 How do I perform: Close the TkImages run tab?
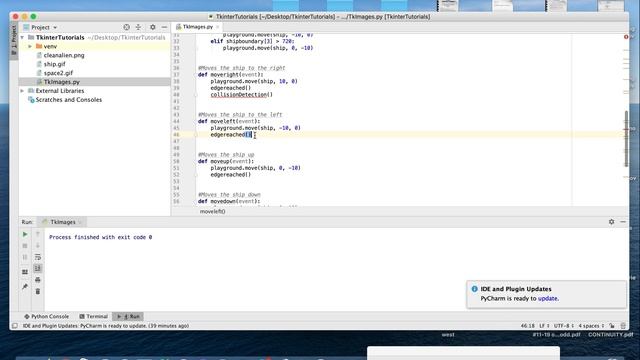pos(80,222)
